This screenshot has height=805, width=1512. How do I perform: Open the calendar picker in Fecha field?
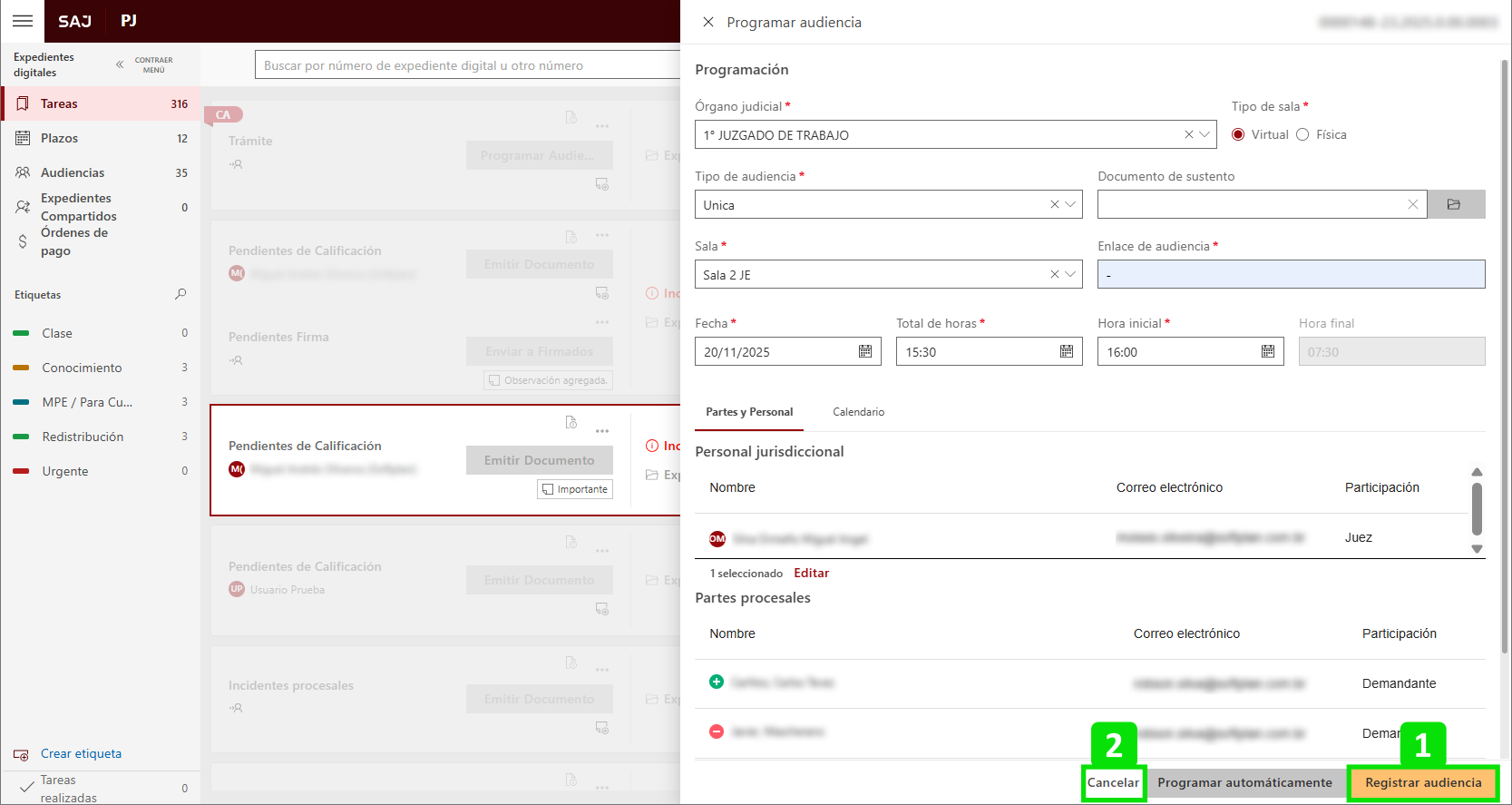pos(864,352)
